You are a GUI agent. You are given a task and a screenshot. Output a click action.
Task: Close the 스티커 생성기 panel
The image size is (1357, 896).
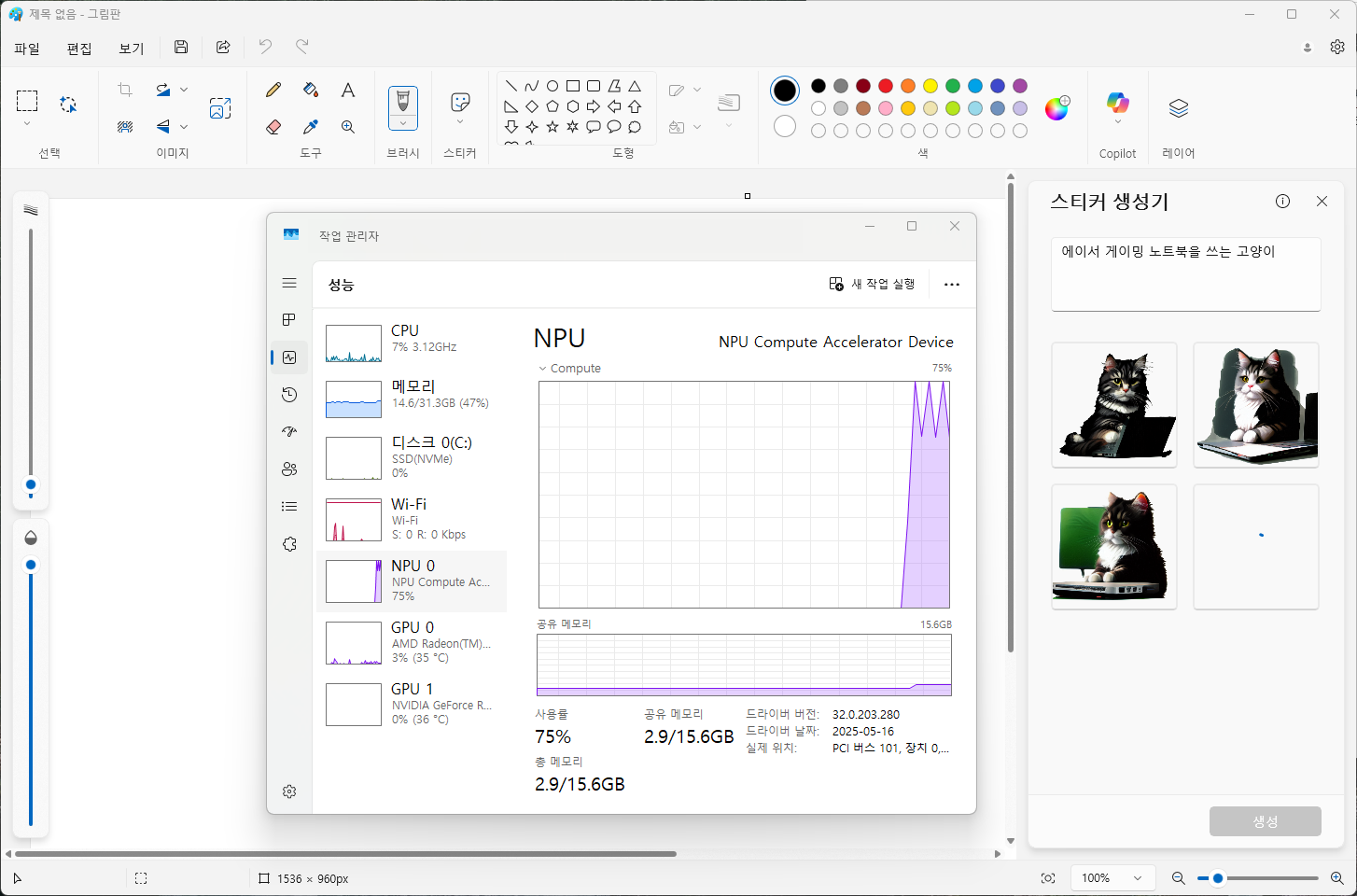[1322, 202]
